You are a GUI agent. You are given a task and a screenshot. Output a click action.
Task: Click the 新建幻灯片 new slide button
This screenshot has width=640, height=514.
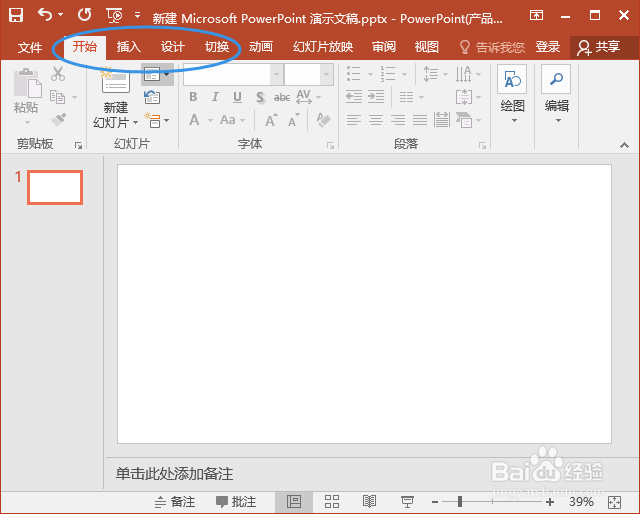coord(116,98)
